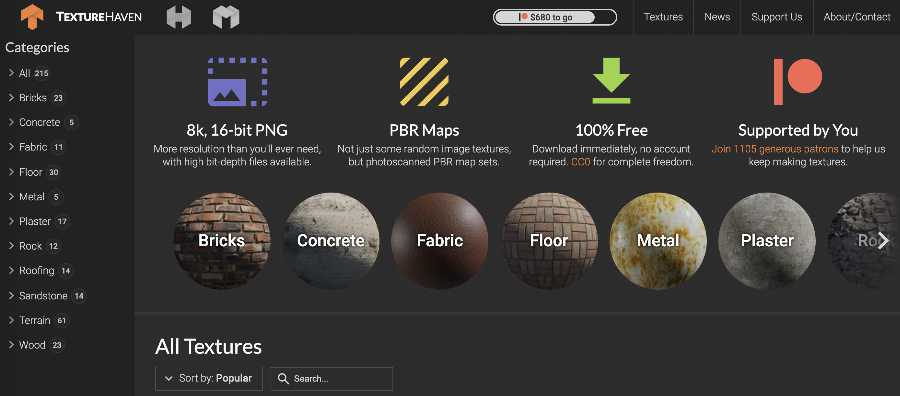Expand the Bricks category chevron
Image resolution: width=900 pixels, height=396 pixels.
pyautogui.click(x=11, y=98)
